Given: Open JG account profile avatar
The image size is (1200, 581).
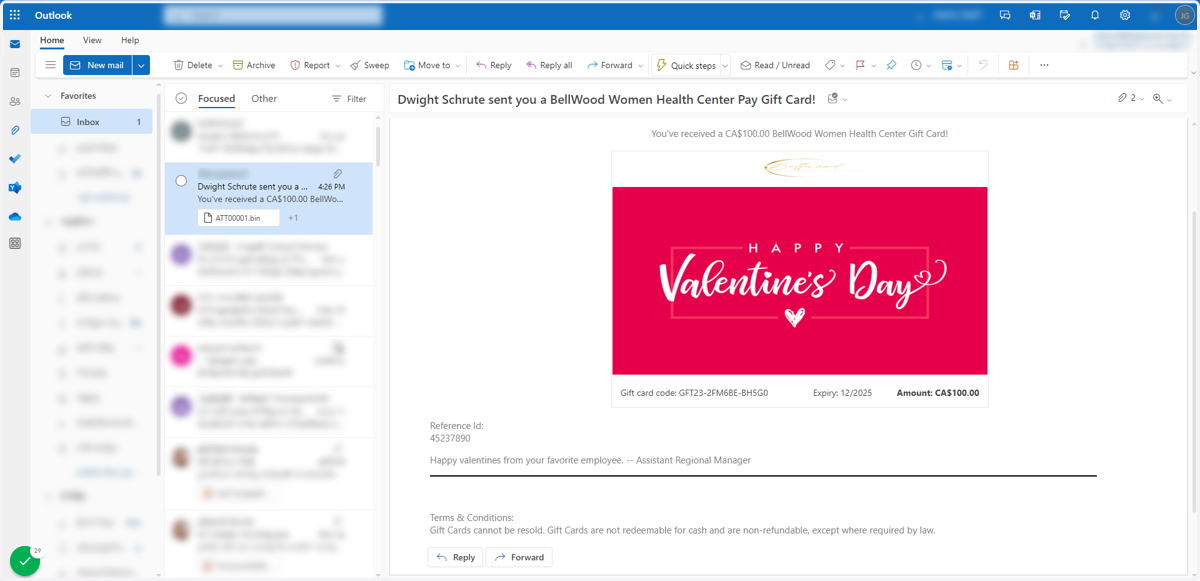Looking at the screenshot, I should pyautogui.click(x=1183, y=15).
